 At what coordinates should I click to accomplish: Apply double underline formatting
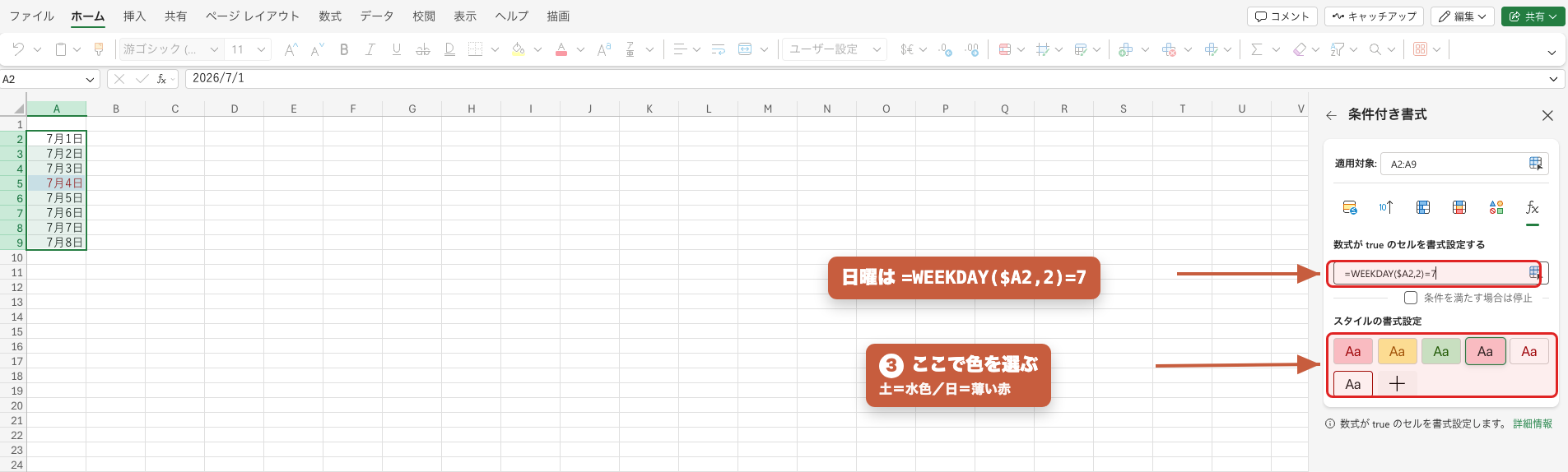449,49
